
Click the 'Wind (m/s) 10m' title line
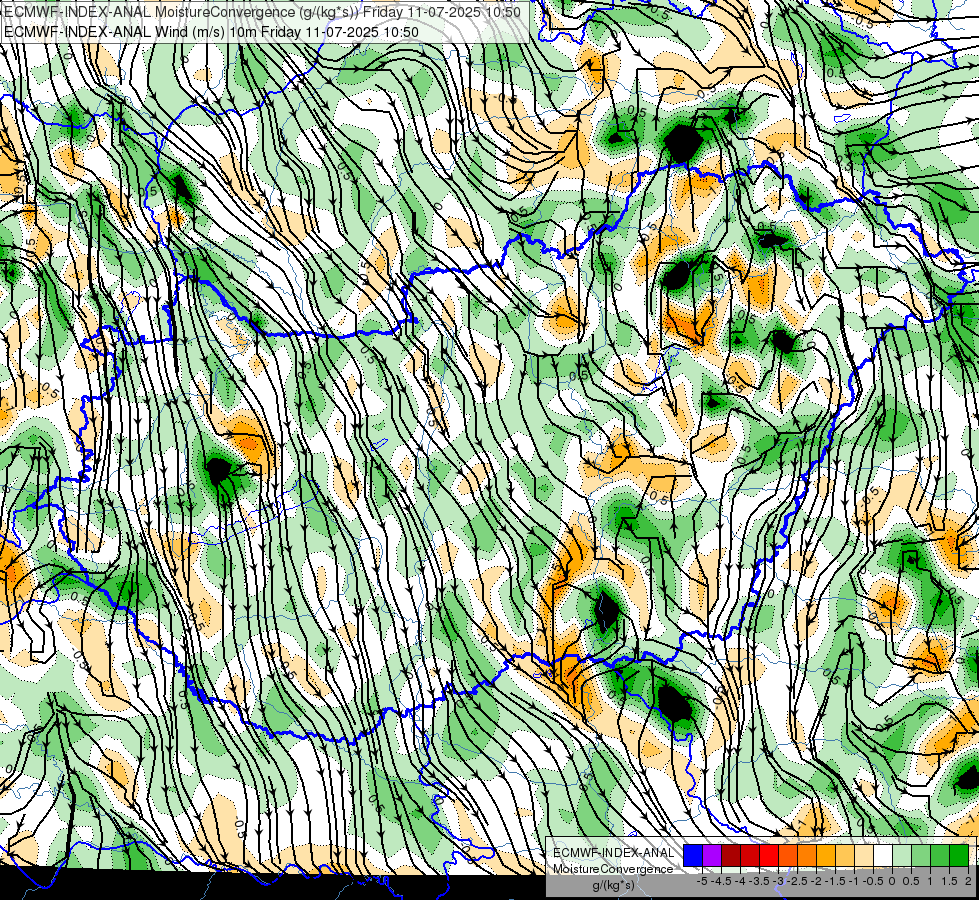(212, 32)
